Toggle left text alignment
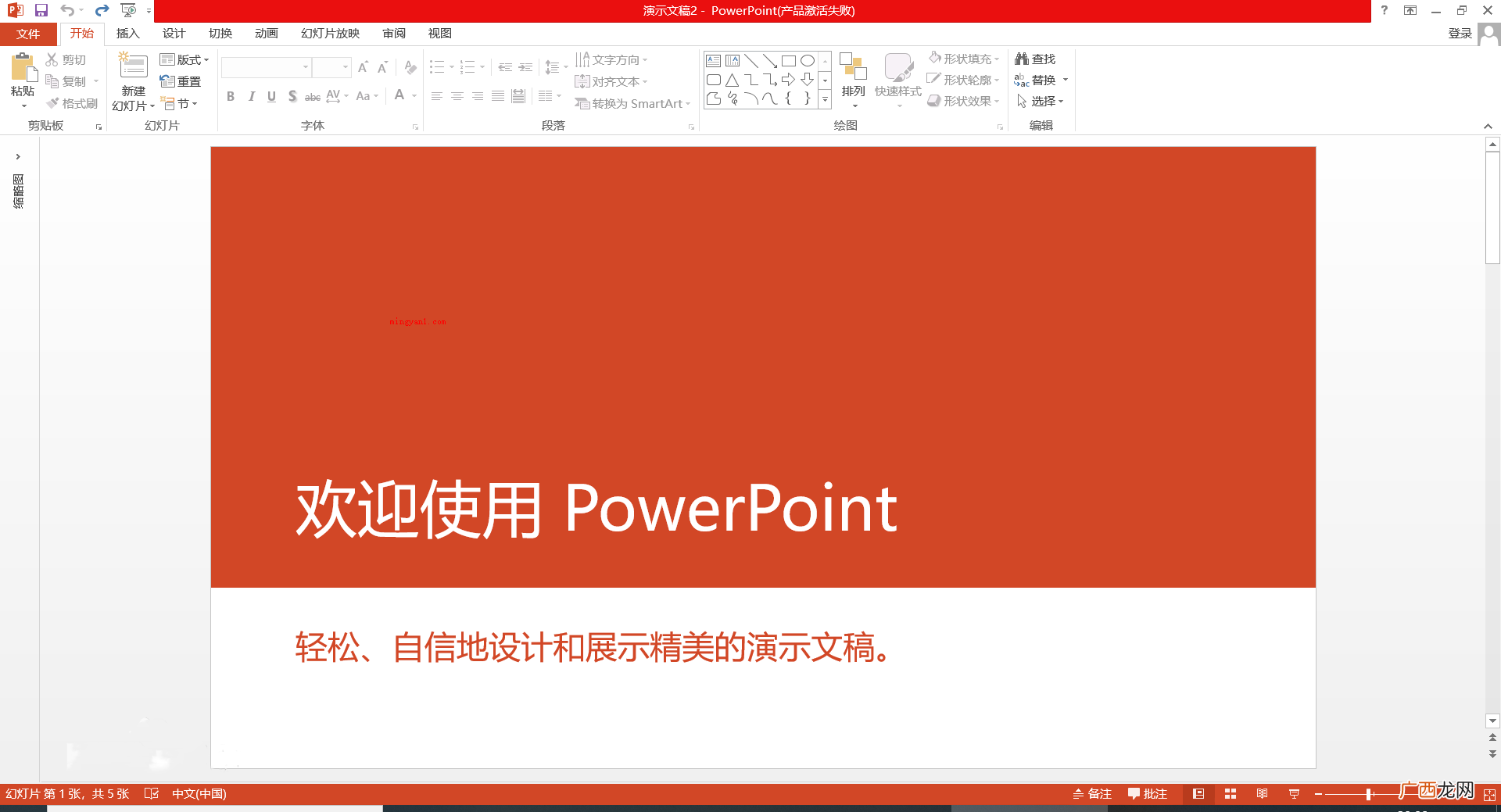The image size is (1501, 812). point(436,96)
